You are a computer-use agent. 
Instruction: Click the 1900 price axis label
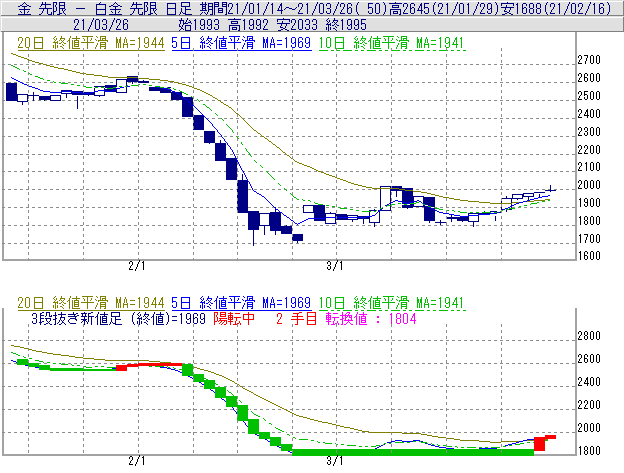pyautogui.click(x=589, y=203)
